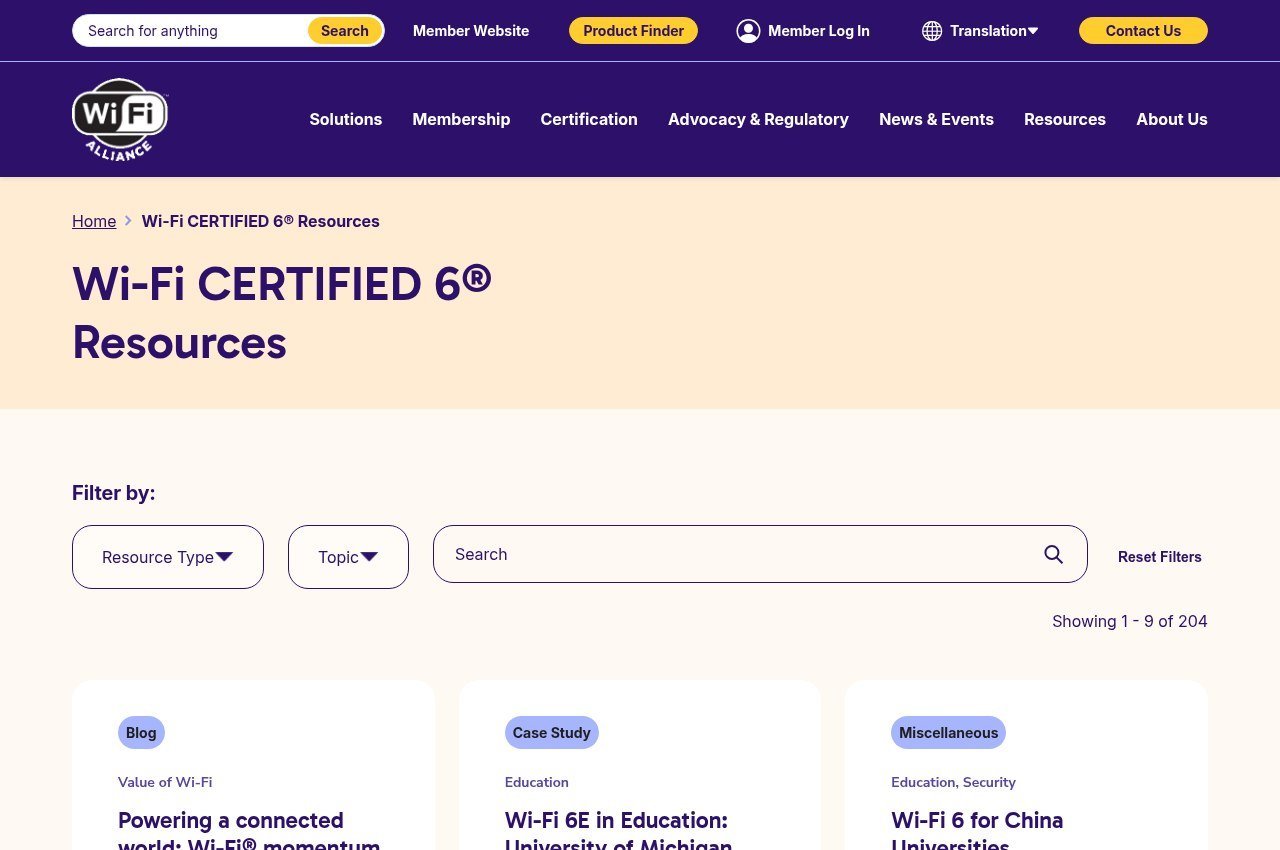Click the Contact Us button
The image size is (1280, 850).
tap(1143, 31)
